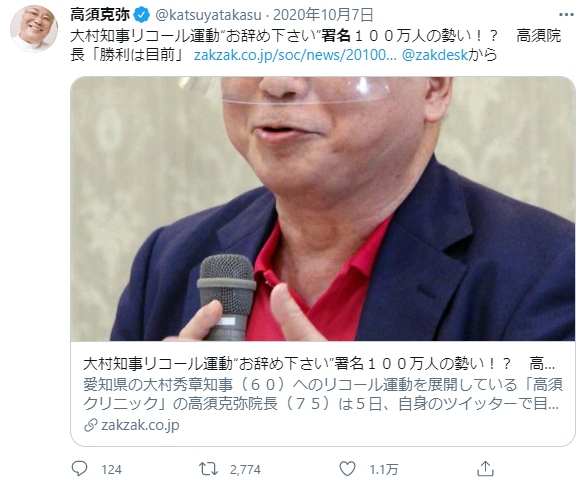Open the author's profile avatar
The width and height of the screenshot is (586, 486).
point(34,28)
